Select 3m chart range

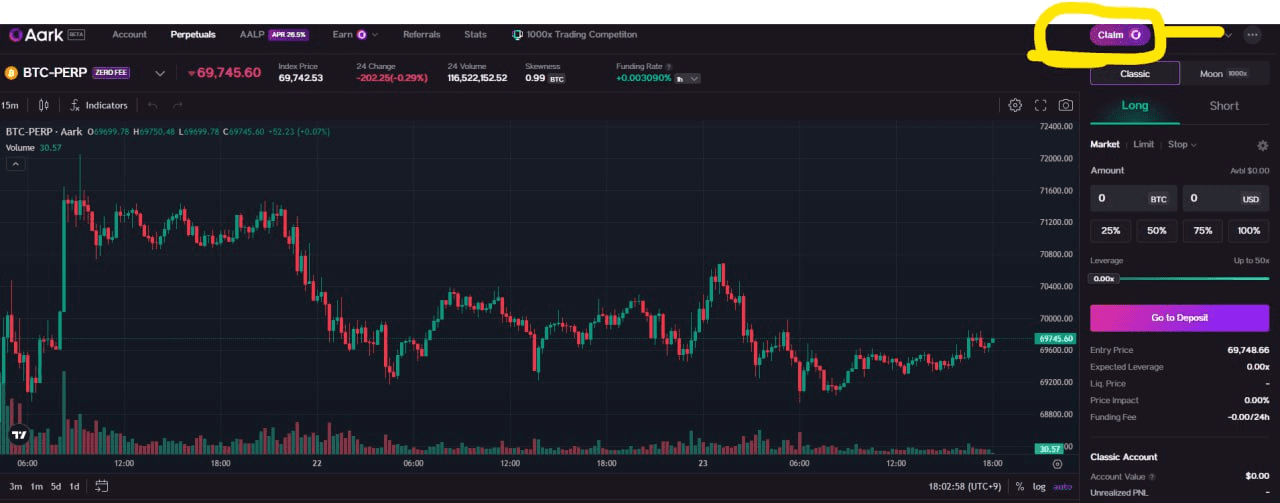tap(15, 487)
